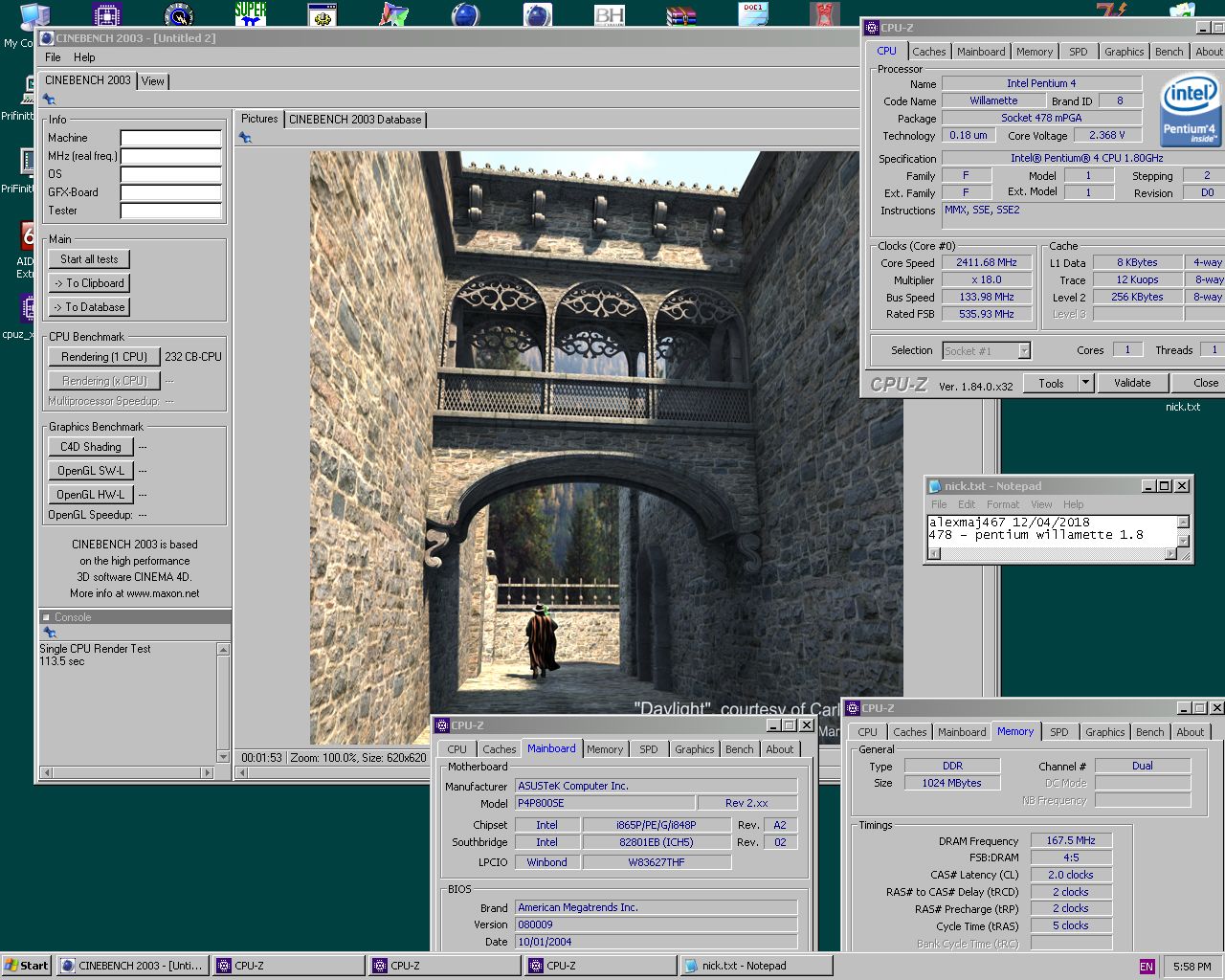This screenshot has height=980, width=1225.
Task: Click the Console horizontal scrollbar right arrow
Action: pos(208,772)
